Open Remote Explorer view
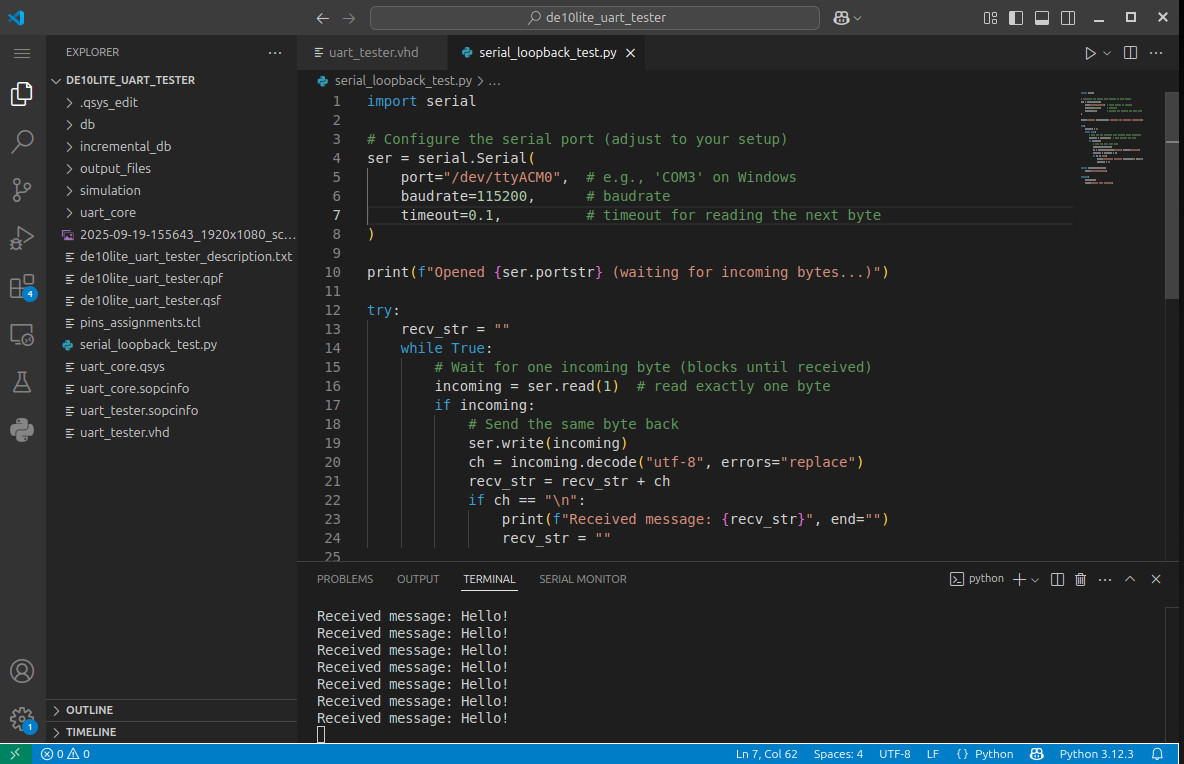 22,335
